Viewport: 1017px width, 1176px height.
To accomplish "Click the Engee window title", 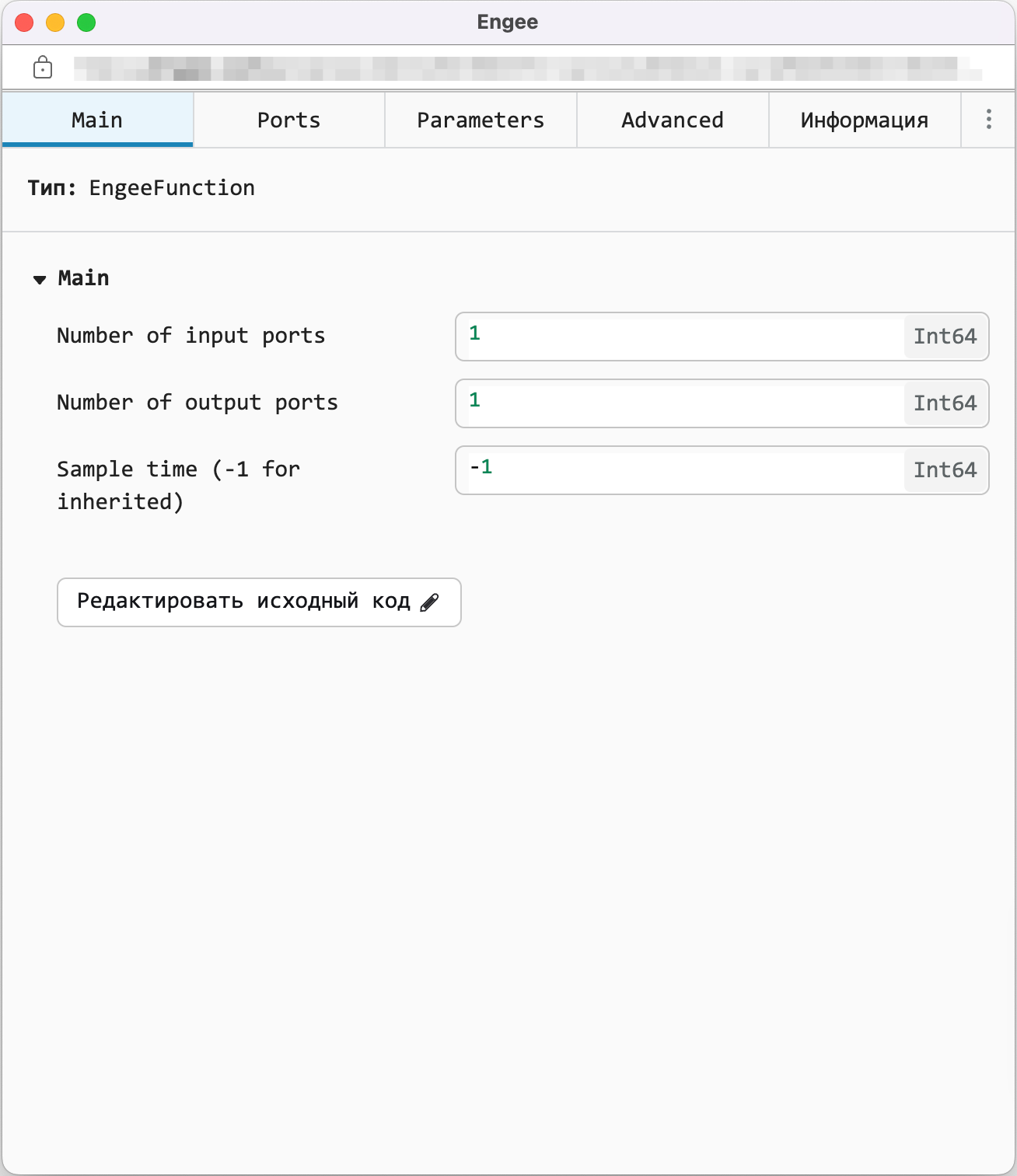I will click(508, 22).
